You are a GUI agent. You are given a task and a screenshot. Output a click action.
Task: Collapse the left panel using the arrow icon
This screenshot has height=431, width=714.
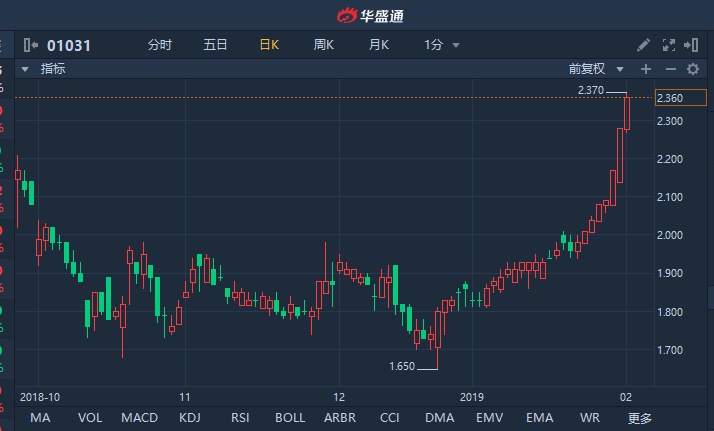coord(31,45)
